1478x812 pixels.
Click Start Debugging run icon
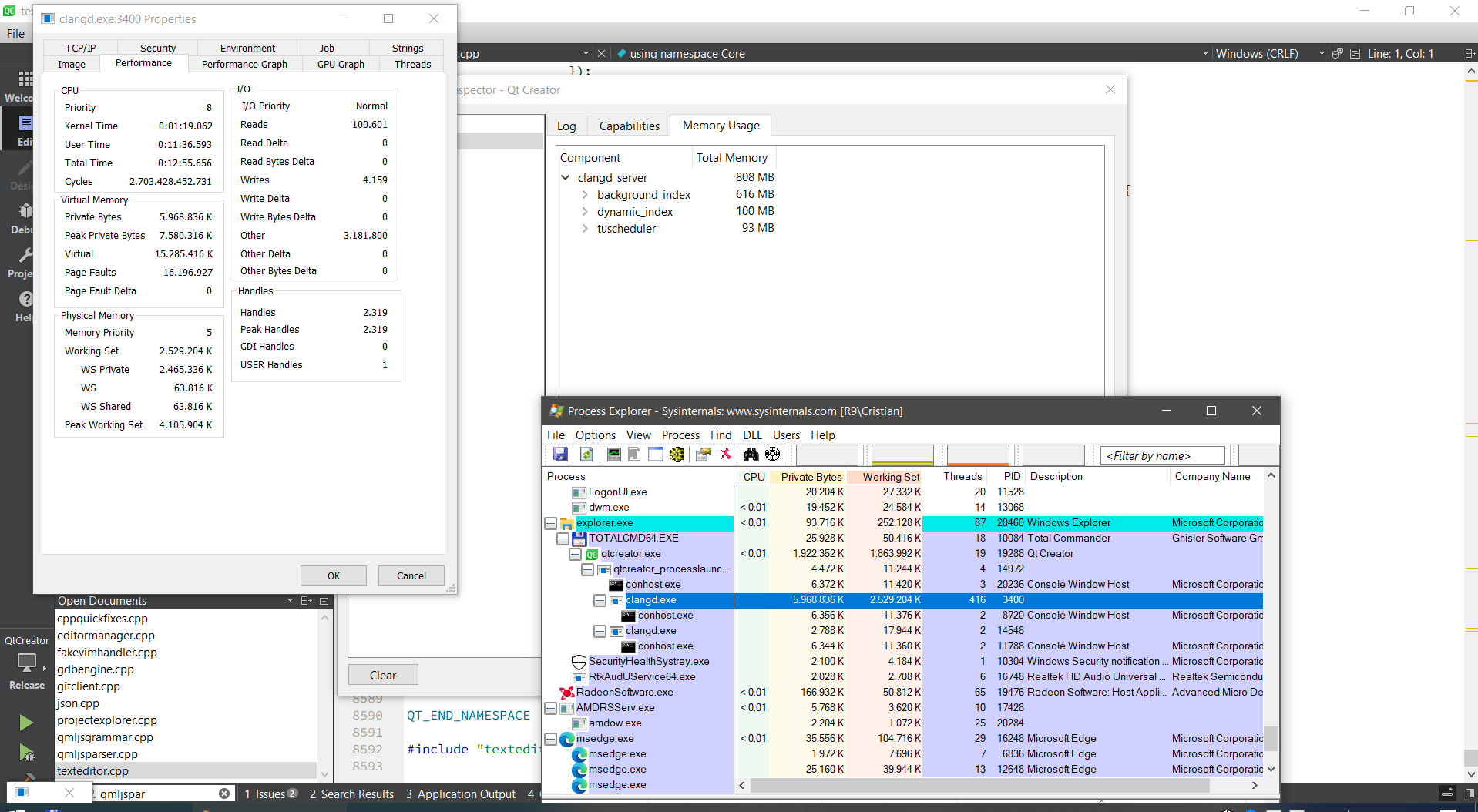26,753
